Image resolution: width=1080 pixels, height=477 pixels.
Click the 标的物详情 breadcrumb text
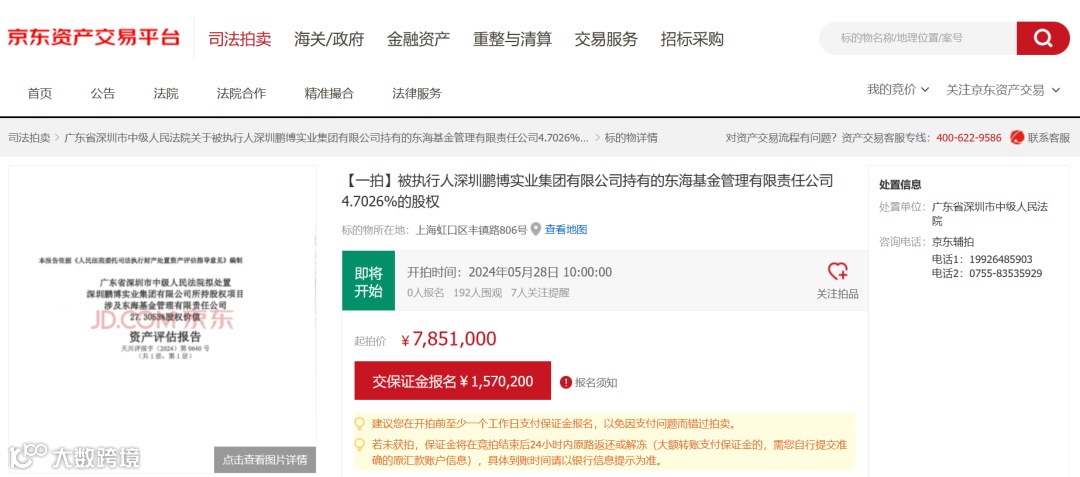(x=631, y=138)
